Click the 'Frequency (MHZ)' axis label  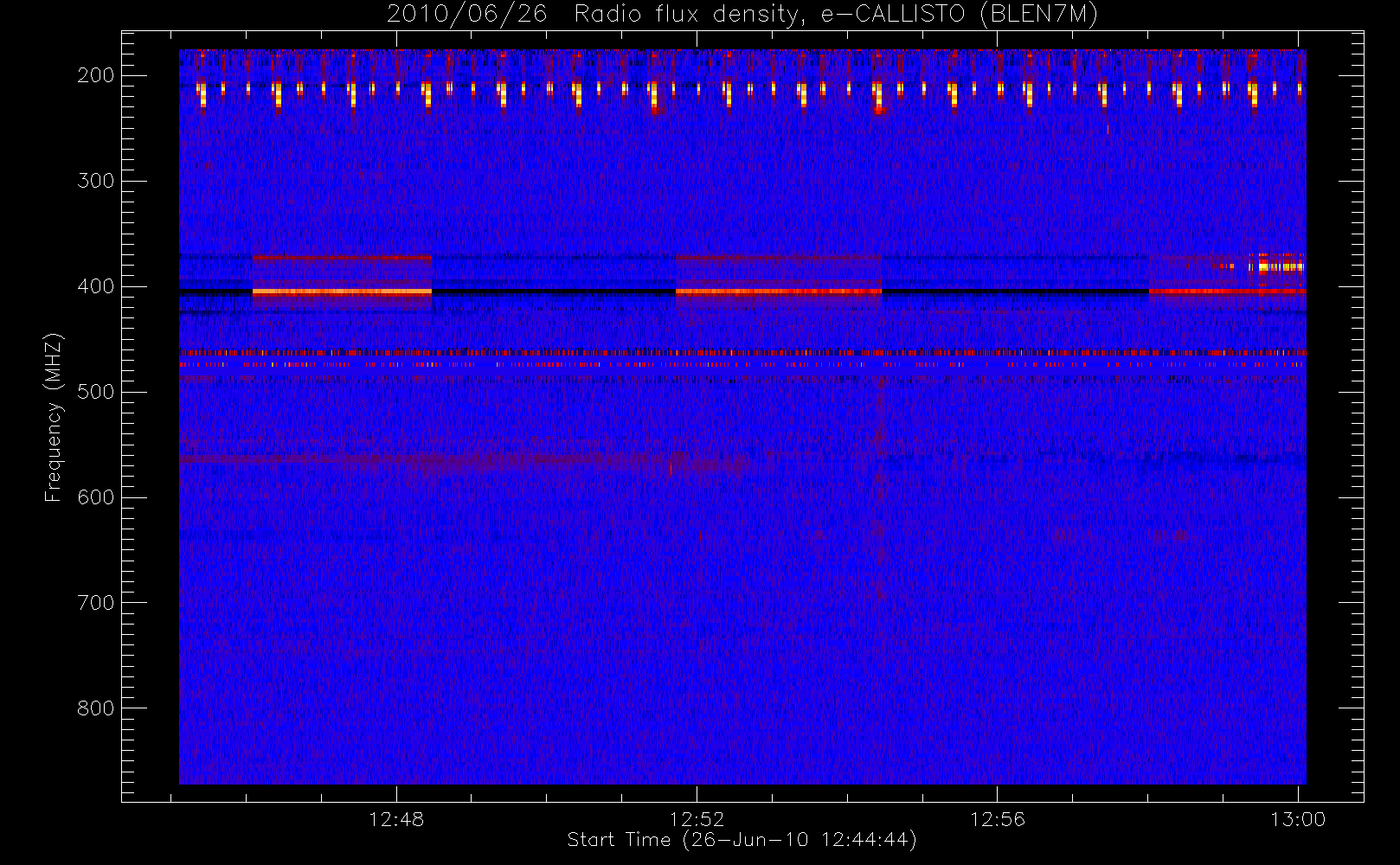coord(54,417)
